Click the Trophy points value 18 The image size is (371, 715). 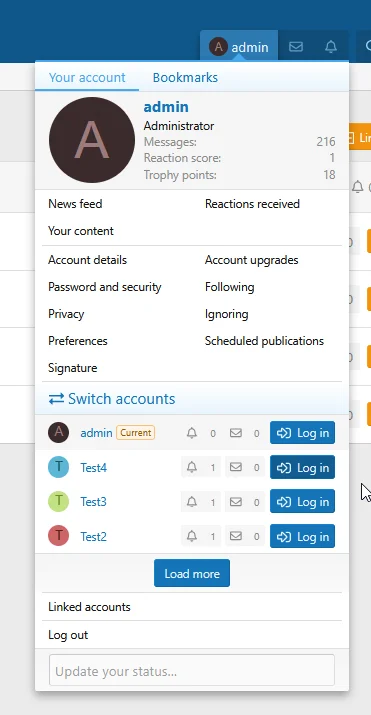[330, 175]
